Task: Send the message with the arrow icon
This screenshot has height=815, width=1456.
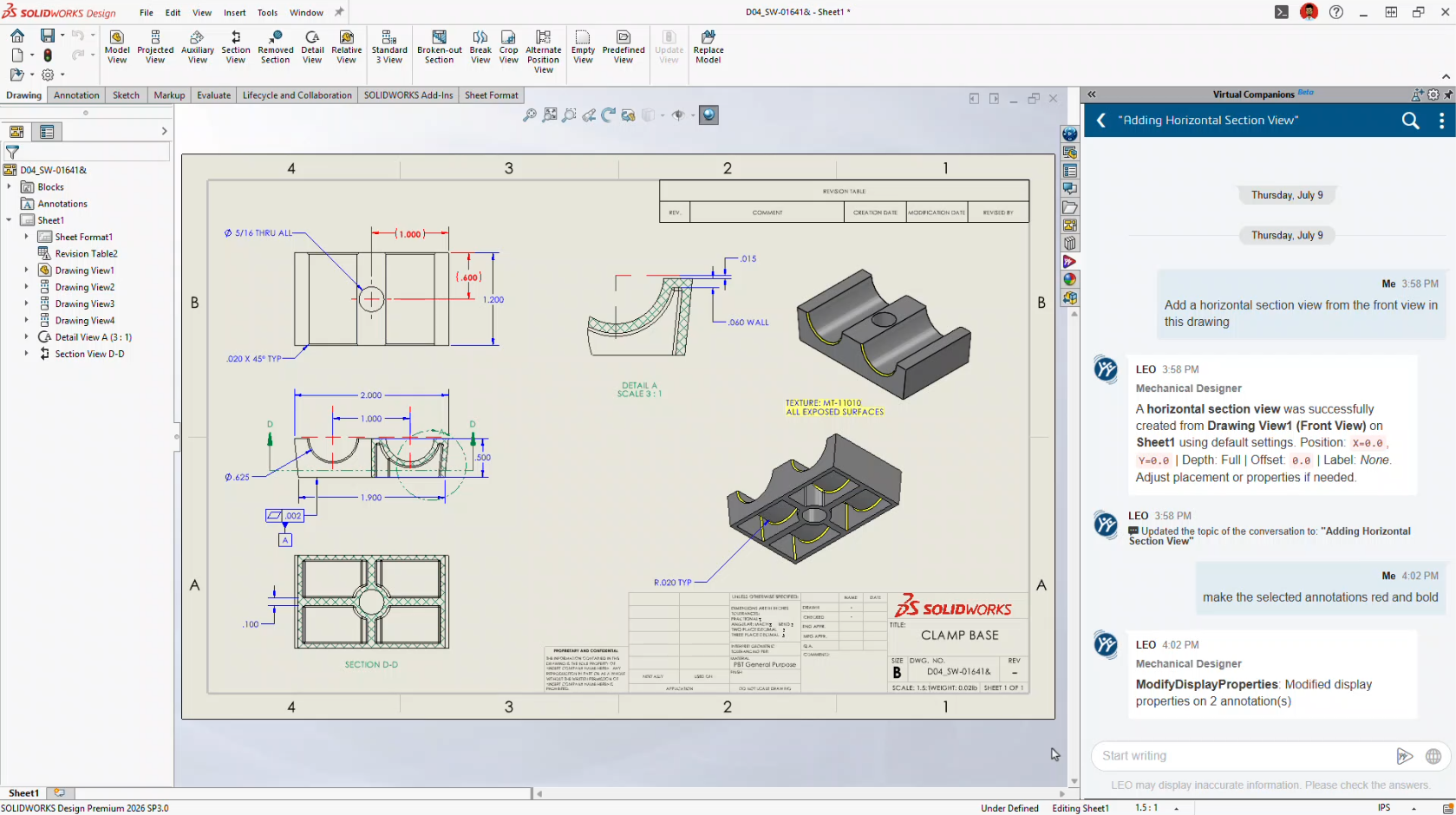Action: [x=1405, y=756]
